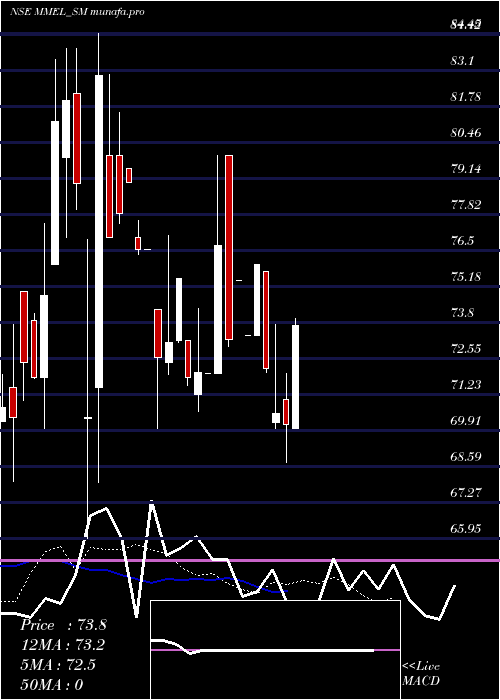Select the 65.95 price axis label
Viewport: 500px width, 700px height.
coord(466,529)
